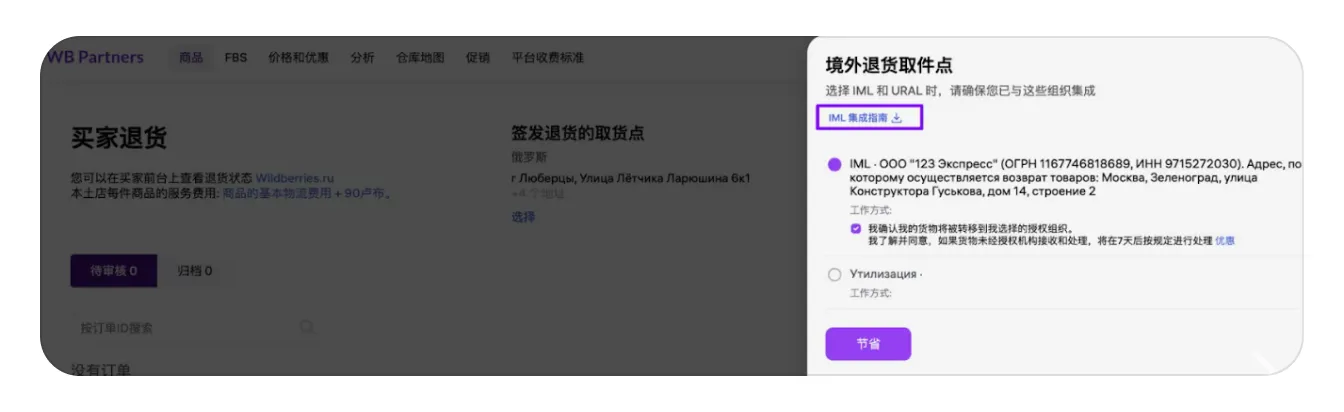The height and width of the screenshot is (412, 1344).
Task: Open the Wildberries.ru link
Action: pos(295,178)
